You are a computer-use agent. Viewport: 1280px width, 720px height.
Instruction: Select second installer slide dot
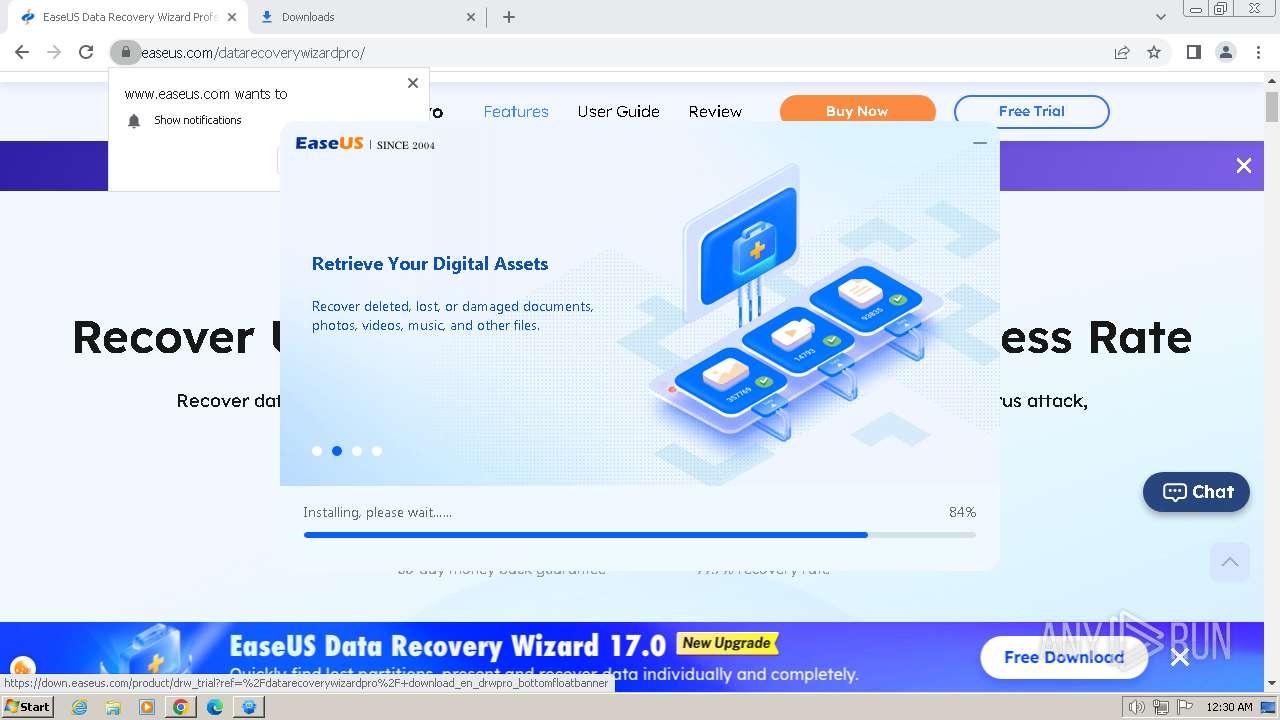pos(337,451)
